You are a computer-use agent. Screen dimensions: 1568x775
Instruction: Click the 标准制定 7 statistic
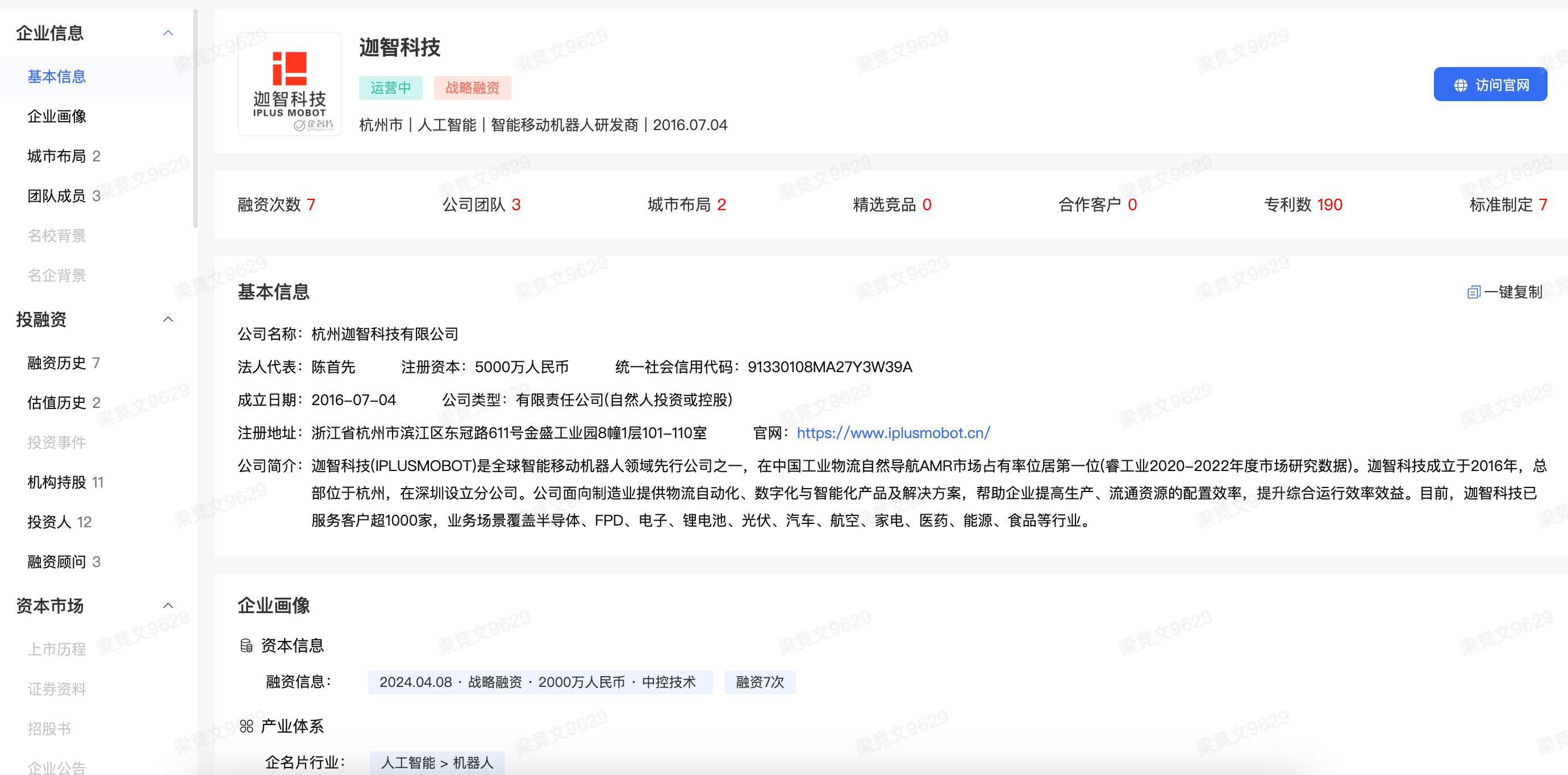pyautogui.click(x=1508, y=205)
